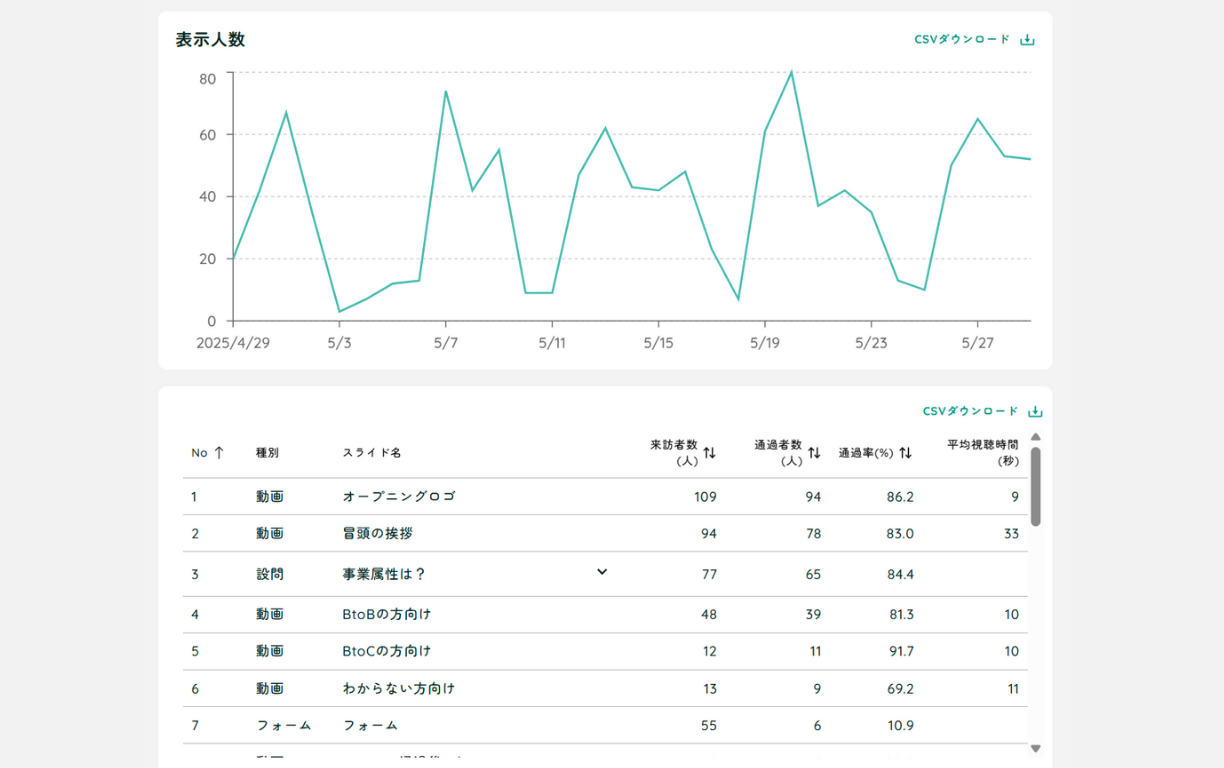This screenshot has width=1224, height=768.
Task: Sort by 来訪者数 using the arrows icon
Action: coord(709,453)
